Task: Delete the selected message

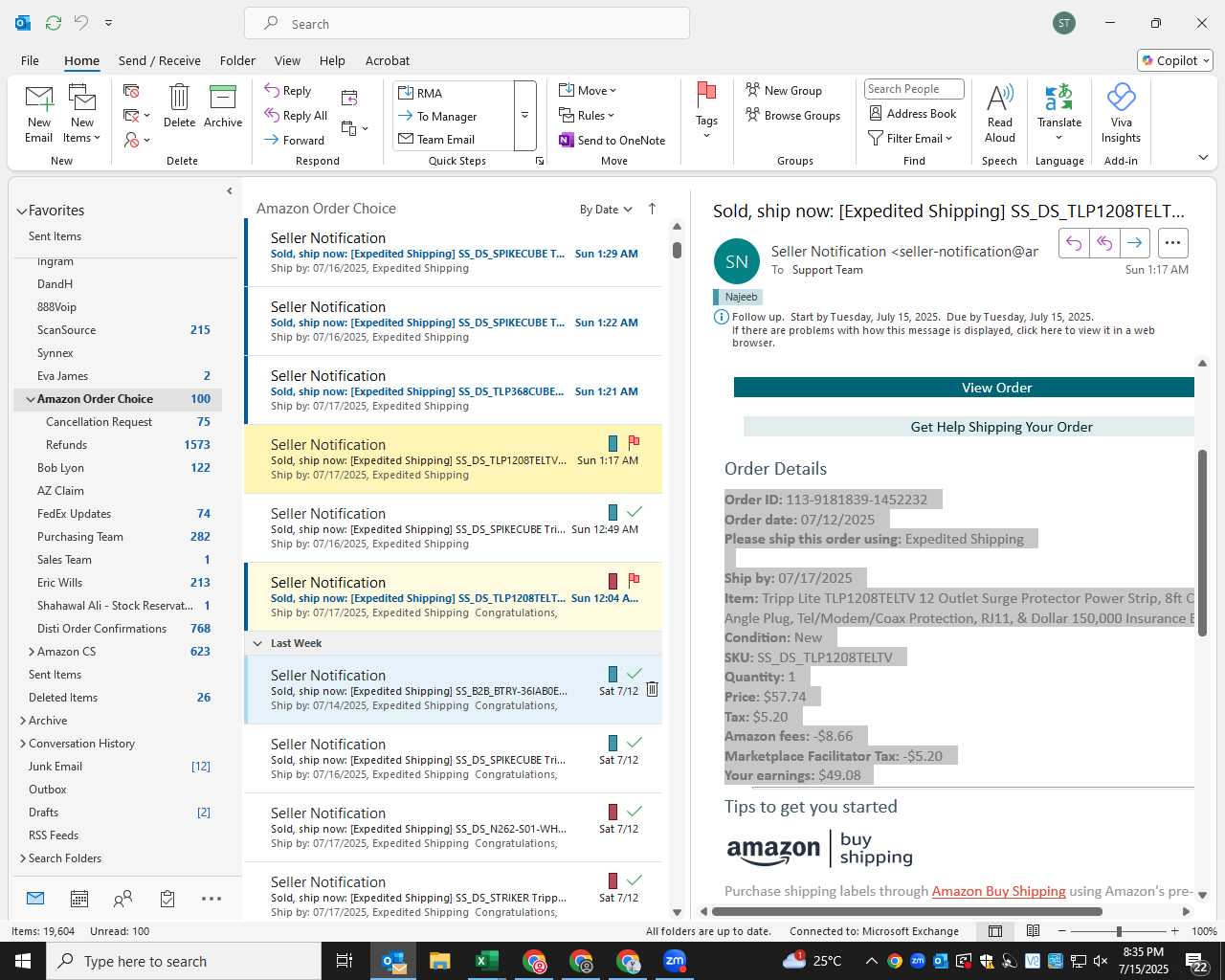Action: [x=179, y=106]
